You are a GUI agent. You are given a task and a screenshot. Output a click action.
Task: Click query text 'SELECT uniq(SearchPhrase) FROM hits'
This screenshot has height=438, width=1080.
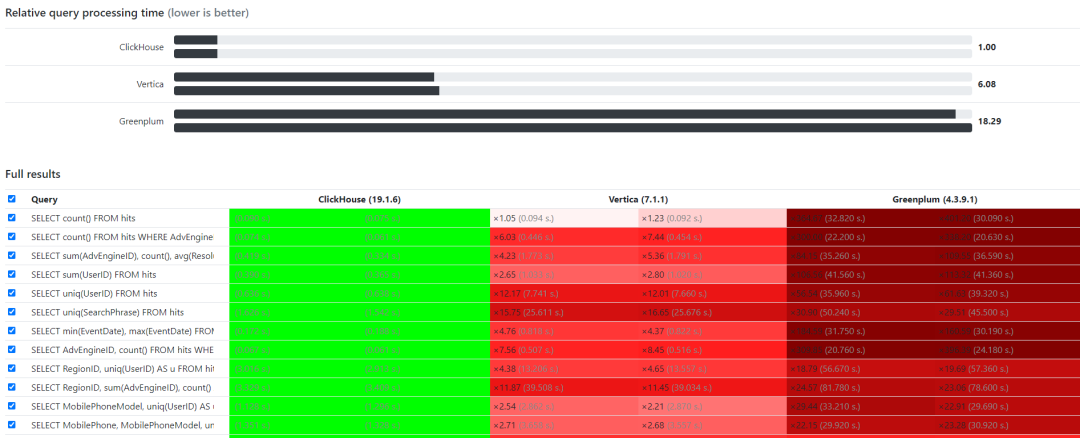click(107, 312)
